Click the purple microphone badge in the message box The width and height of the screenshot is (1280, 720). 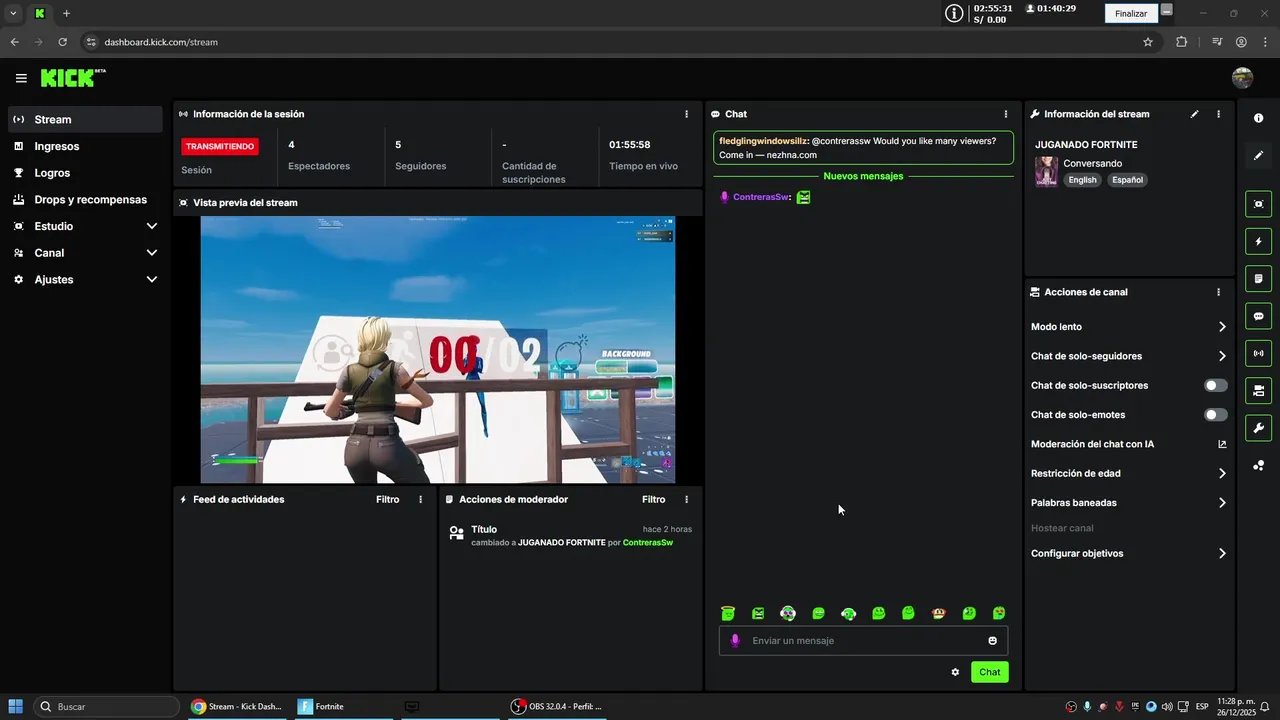(x=735, y=641)
